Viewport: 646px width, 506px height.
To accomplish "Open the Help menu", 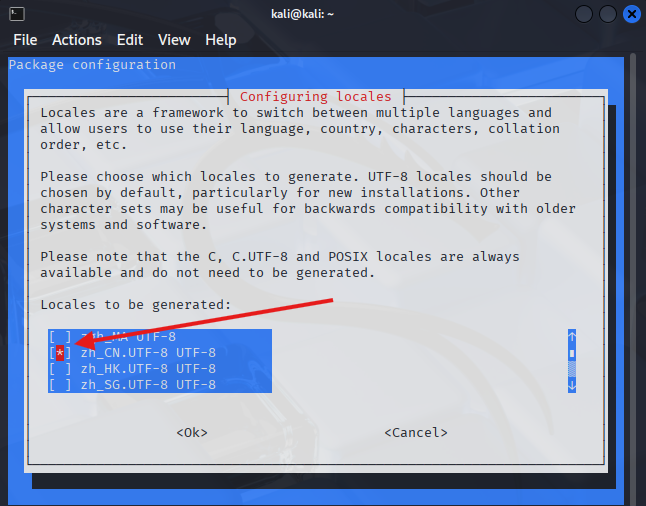I will coord(221,40).
